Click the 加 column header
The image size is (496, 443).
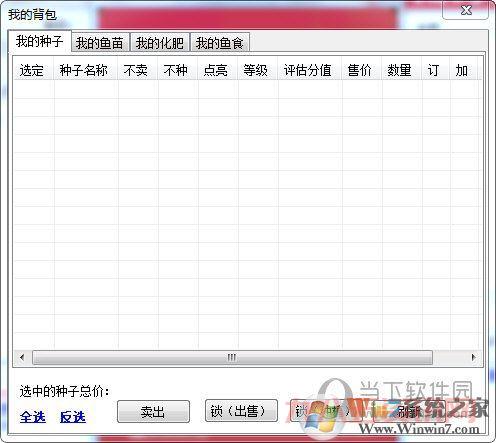pyautogui.click(x=465, y=70)
